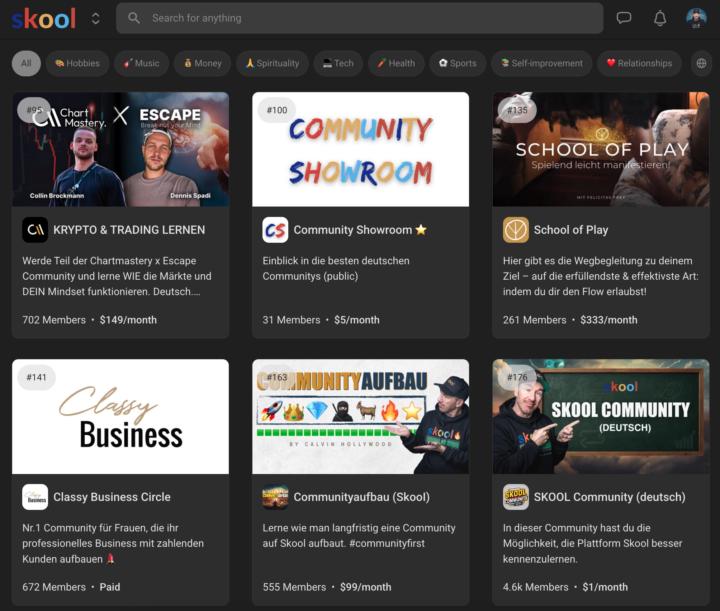Open the Community Showroom cover image
The width and height of the screenshot is (720, 611).
(x=360, y=149)
